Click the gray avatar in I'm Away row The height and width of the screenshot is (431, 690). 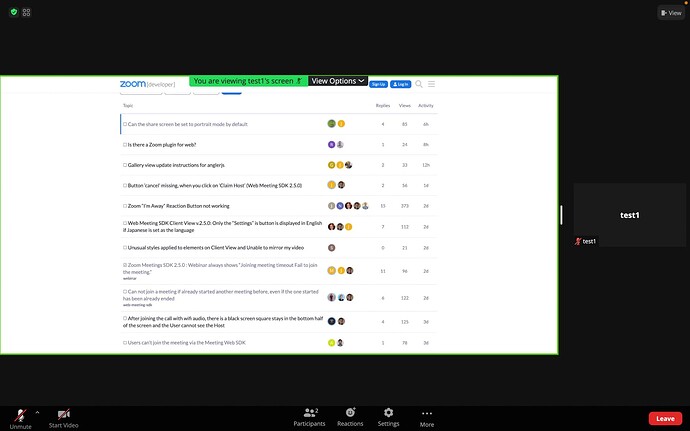(x=332, y=206)
